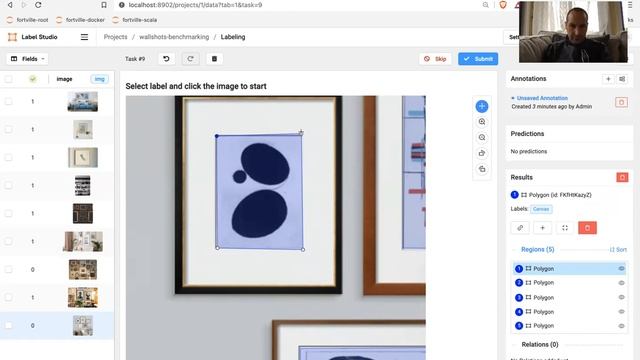Screen dimensions: 640x360
Task: Click the img column type badge
Action: [x=100, y=79]
